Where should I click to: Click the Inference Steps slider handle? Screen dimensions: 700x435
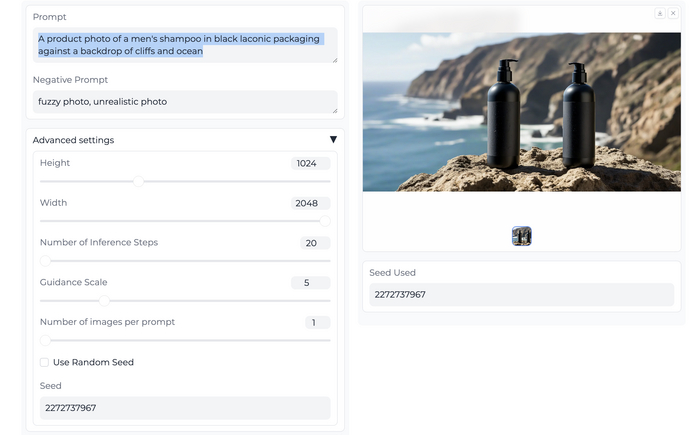45,261
